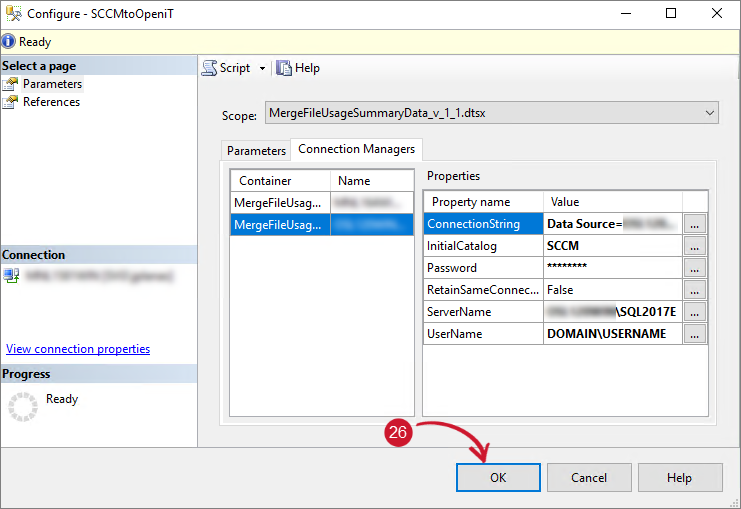Click the DOMAIN\USERNAME value
The width and height of the screenshot is (741, 509).
tap(613, 334)
